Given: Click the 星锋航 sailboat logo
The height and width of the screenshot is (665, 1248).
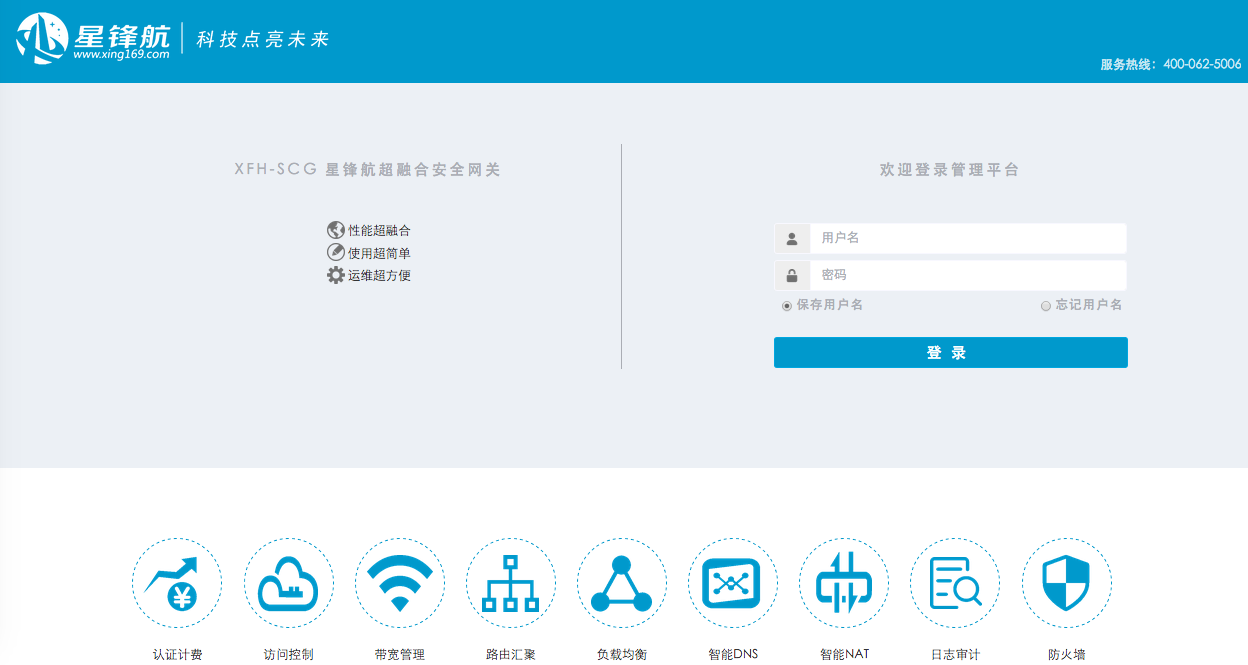Looking at the screenshot, I should point(42,38).
